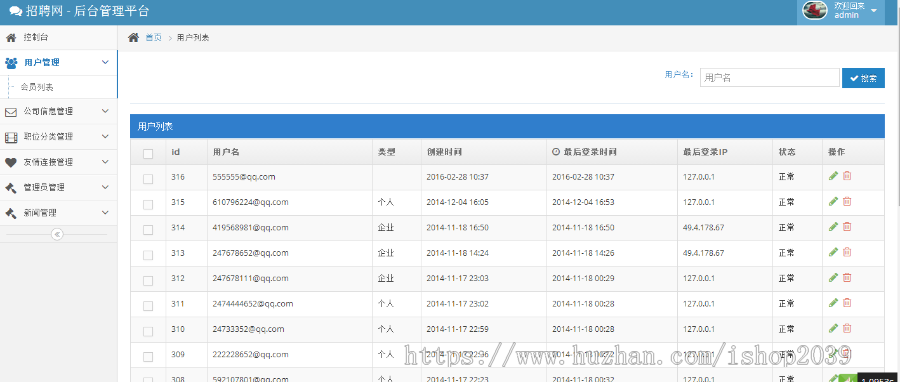Click the 招聘网 - 后台管理平台 title
This screenshot has width=900, height=382.
pyautogui.click(x=87, y=11)
